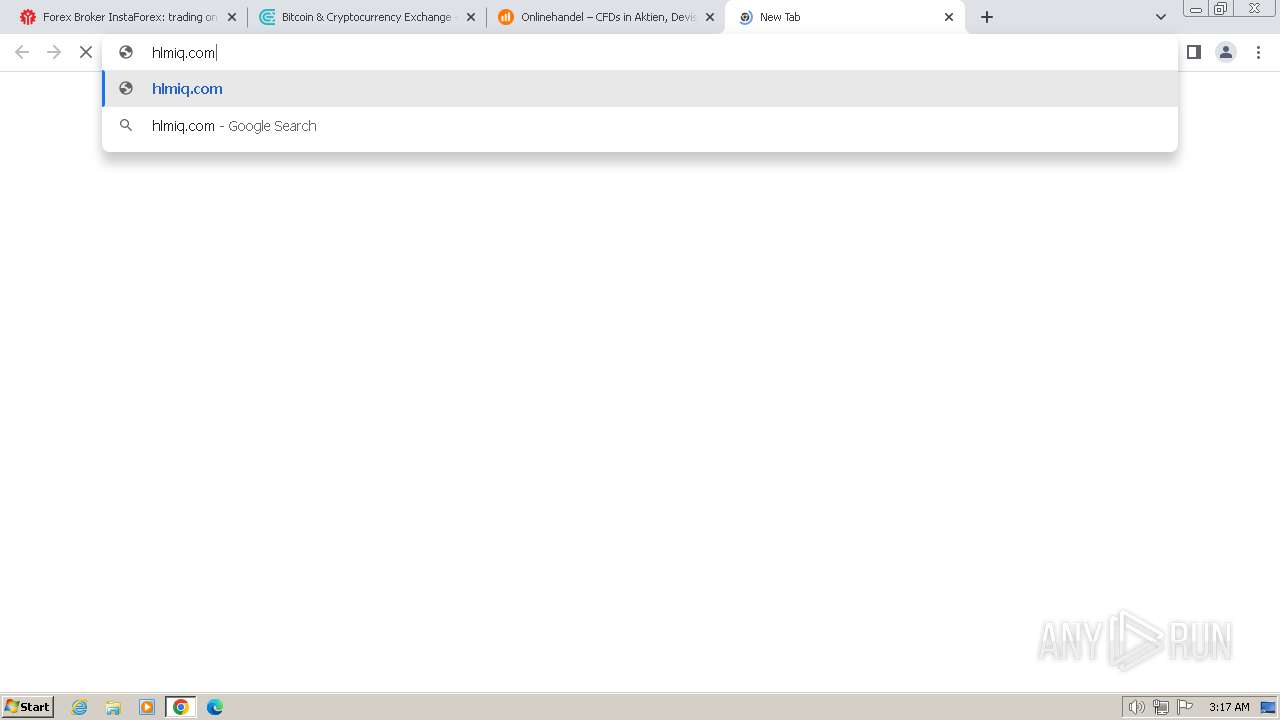Viewport: 1280px width, 720px height.
Task: Open the Chrome three-dot menu
Action: pyautogui.click(x=1259, y=52)
